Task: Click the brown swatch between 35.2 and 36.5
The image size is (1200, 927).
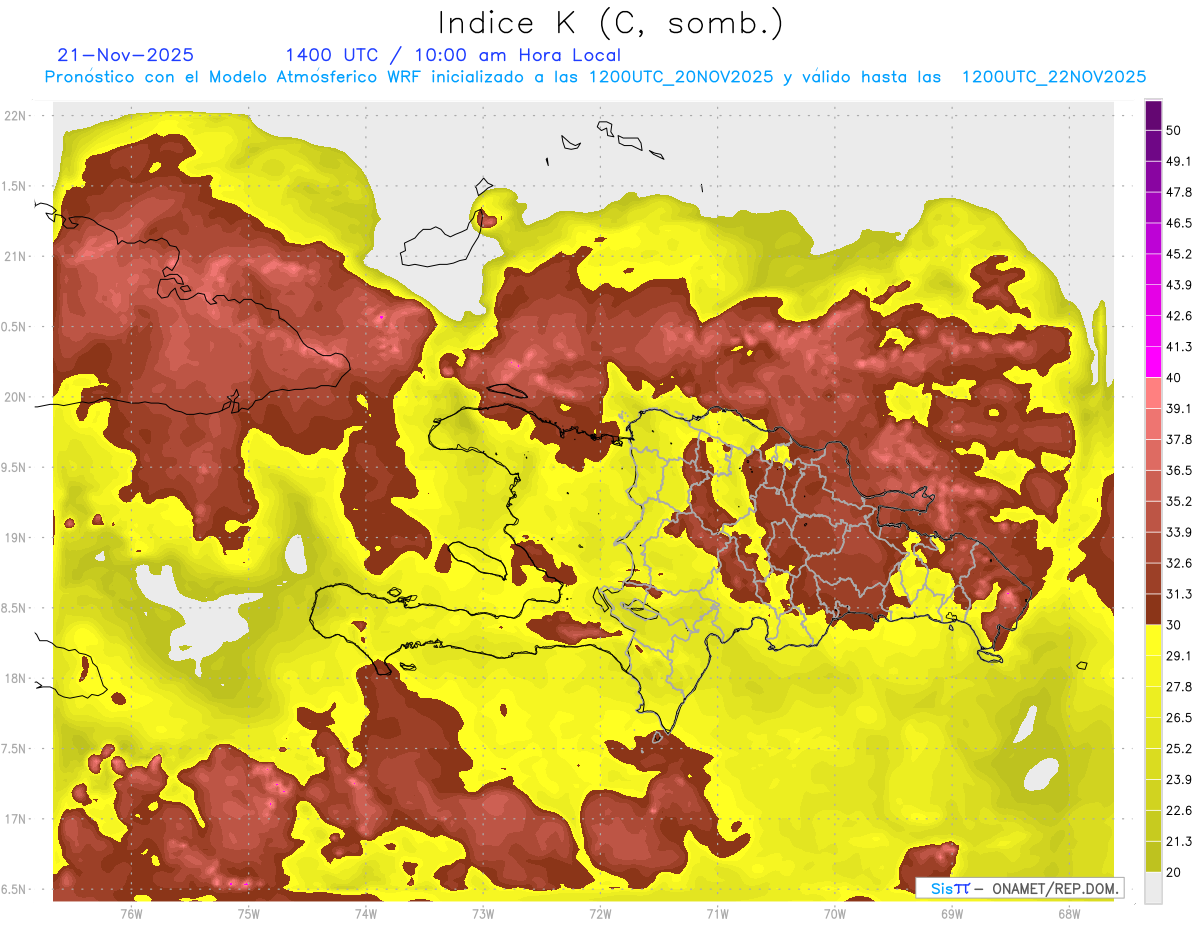Action: click(x=1153, y=486)
